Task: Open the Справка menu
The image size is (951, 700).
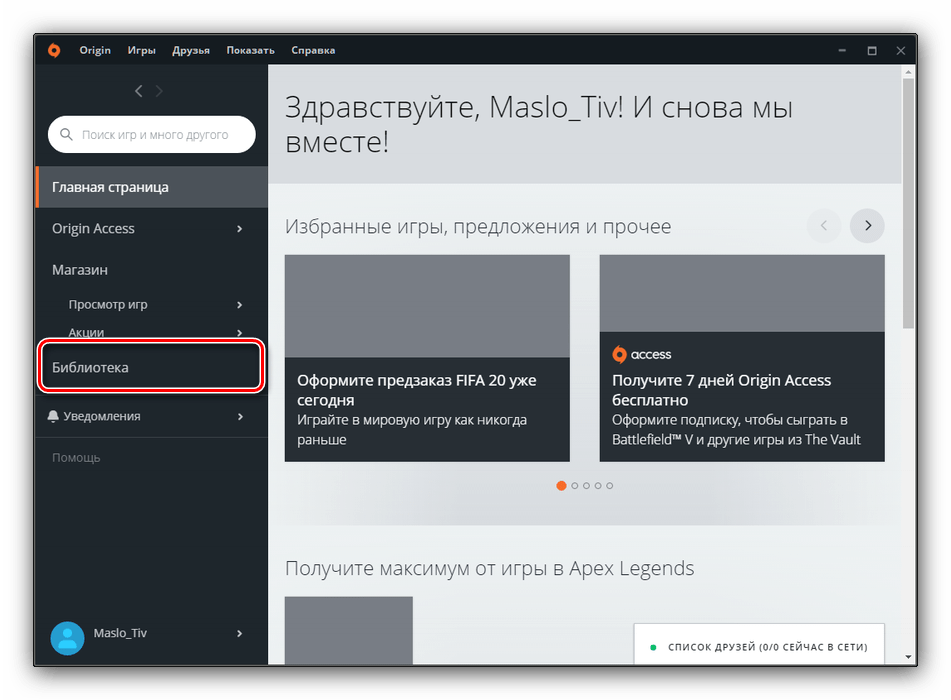Action: coord(313,50)
